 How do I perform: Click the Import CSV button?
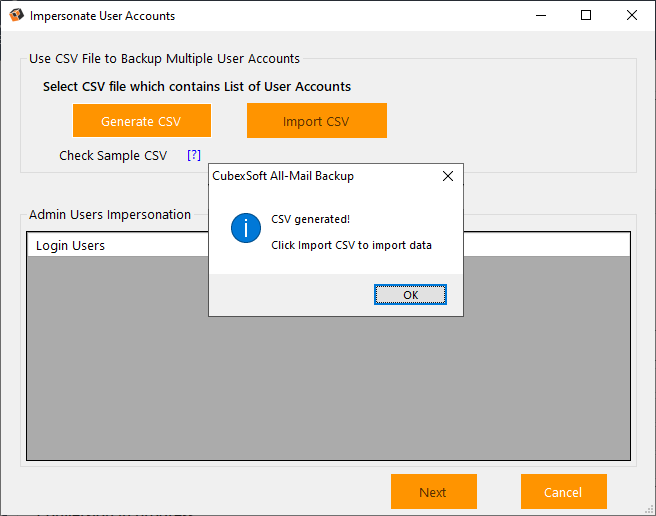(x=317, y=121)
